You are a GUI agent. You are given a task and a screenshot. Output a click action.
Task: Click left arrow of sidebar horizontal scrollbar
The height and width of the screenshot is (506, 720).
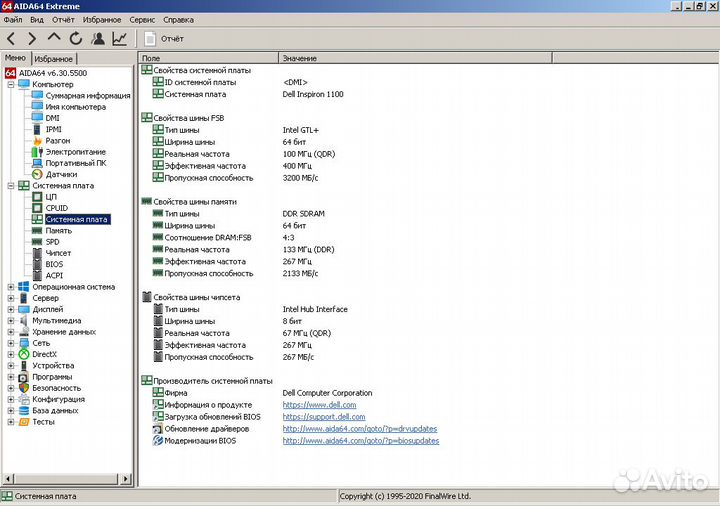8,479
